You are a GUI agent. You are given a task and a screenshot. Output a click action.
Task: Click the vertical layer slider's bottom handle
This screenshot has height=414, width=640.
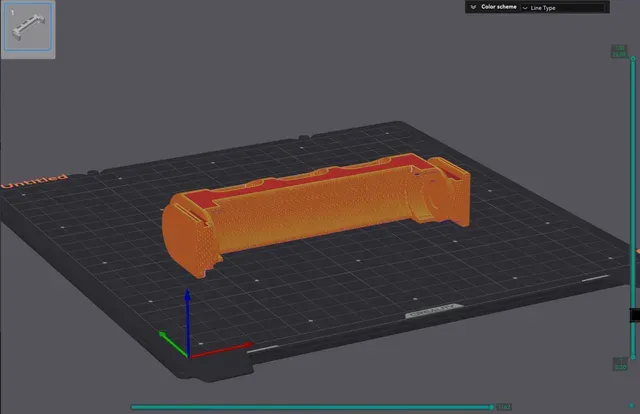(633, 357)
